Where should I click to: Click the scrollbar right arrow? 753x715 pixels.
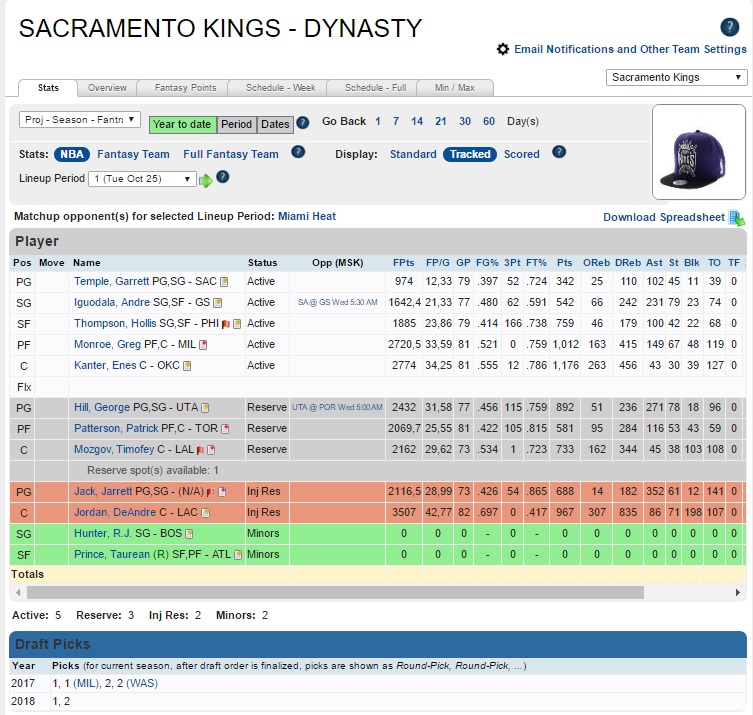click(738, 593)
